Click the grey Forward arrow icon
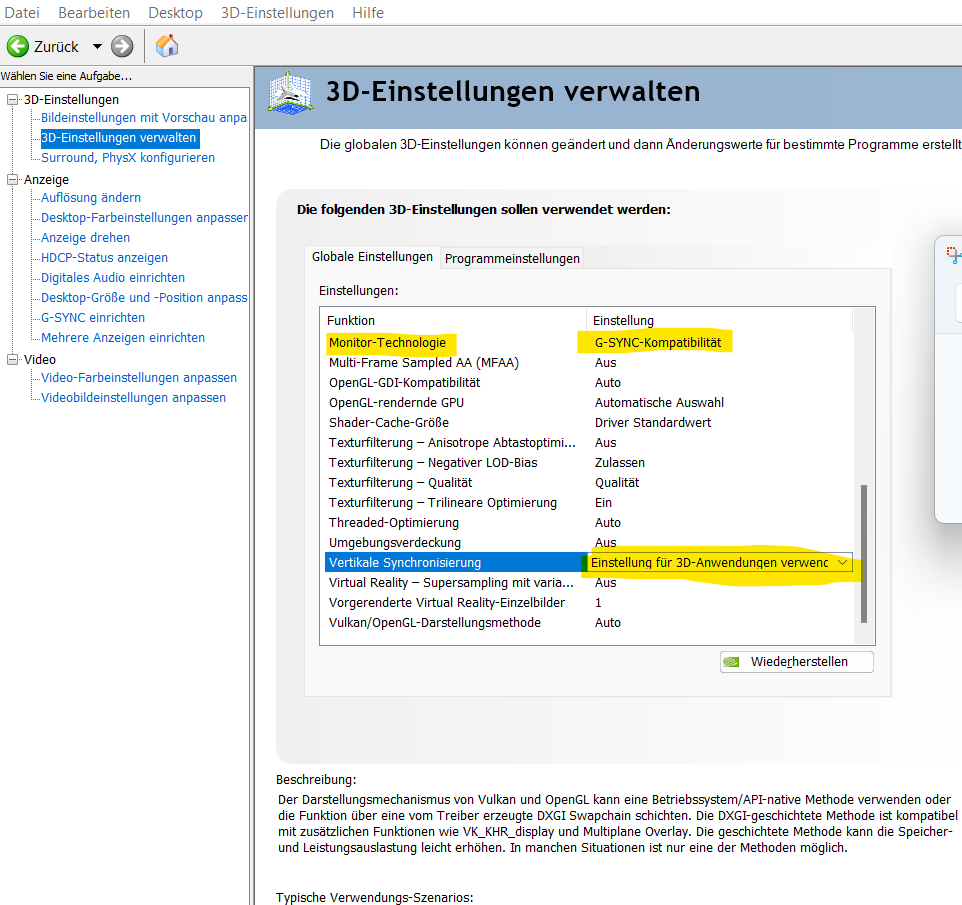Image resolution: width=962 pixels, height=905 pixels. (x=122, y=46)
